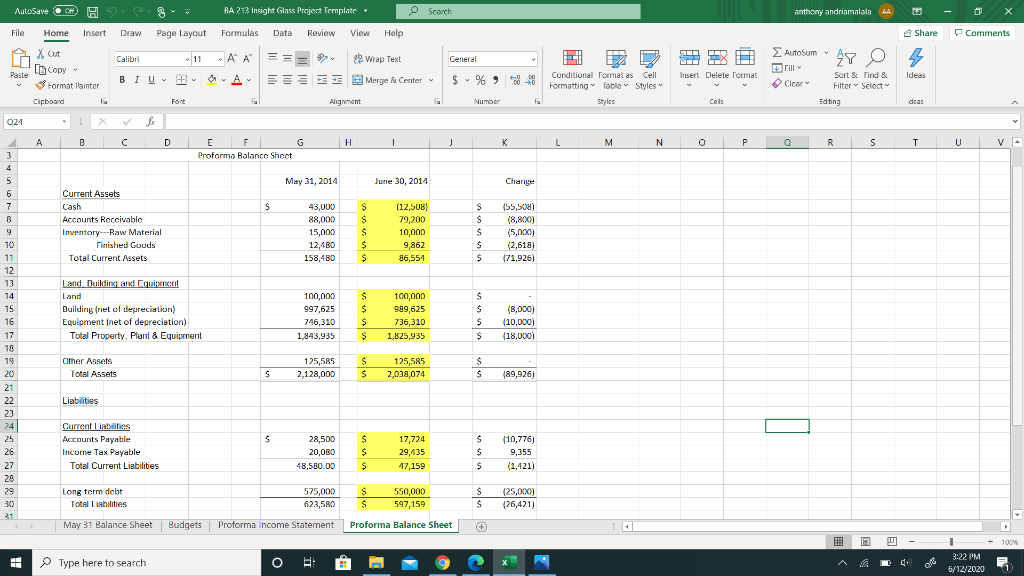Toggle AutoSave switch
The width and height of the screenshot is (1024, 576).
(65, 11)
